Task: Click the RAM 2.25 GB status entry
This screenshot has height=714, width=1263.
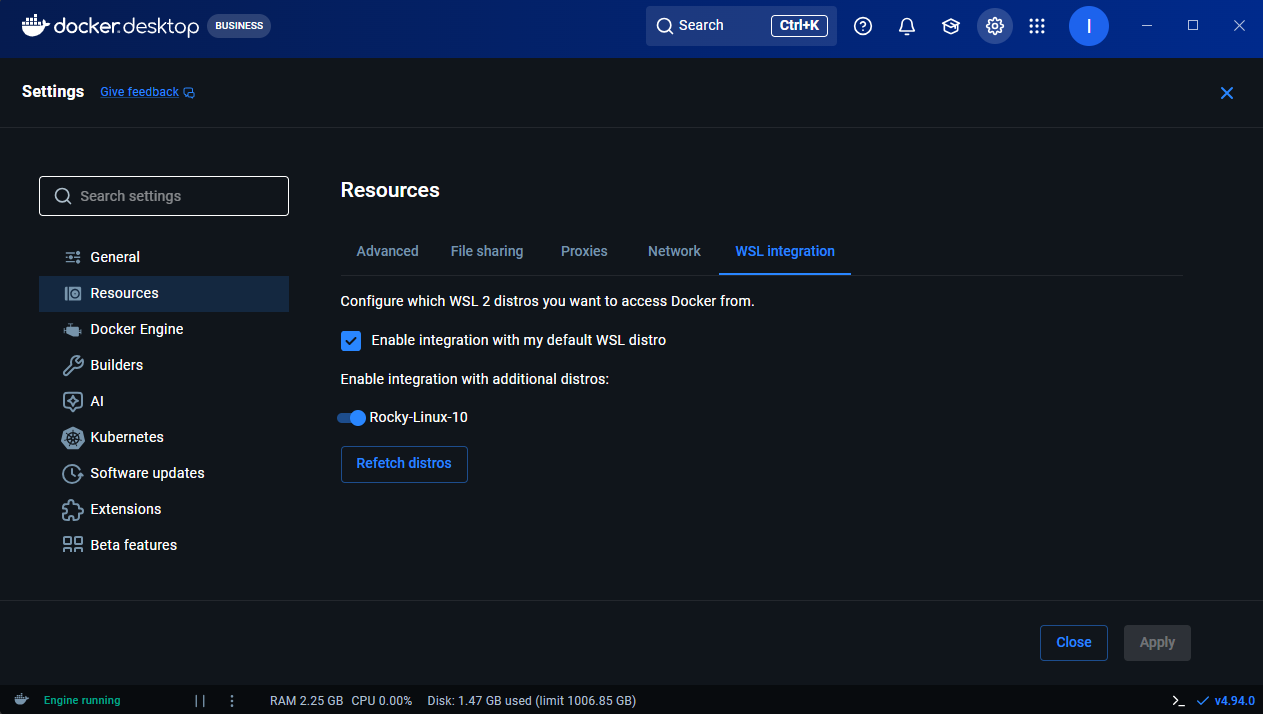Action: [x=307, y=701]
